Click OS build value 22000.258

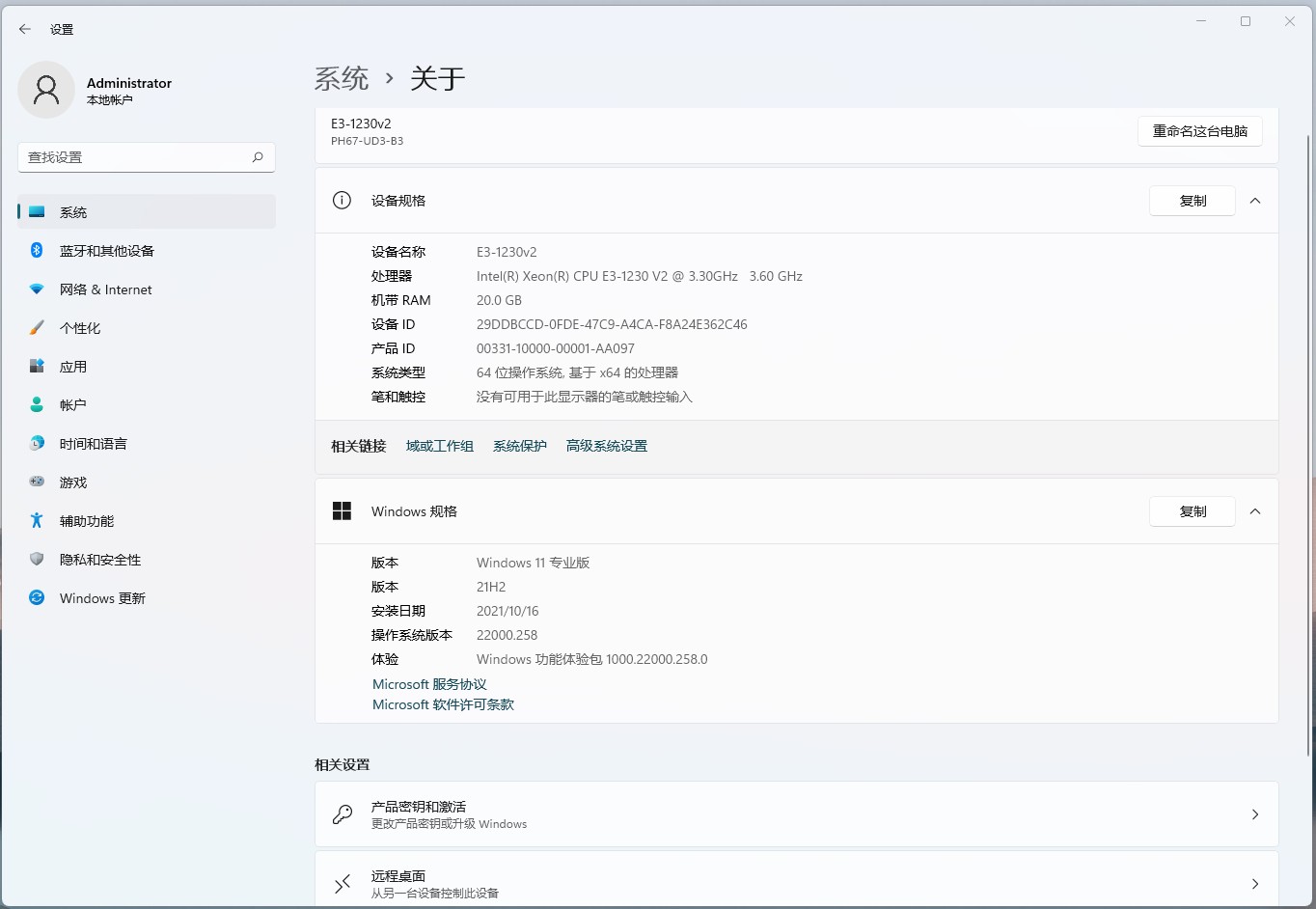coord(507,635)
